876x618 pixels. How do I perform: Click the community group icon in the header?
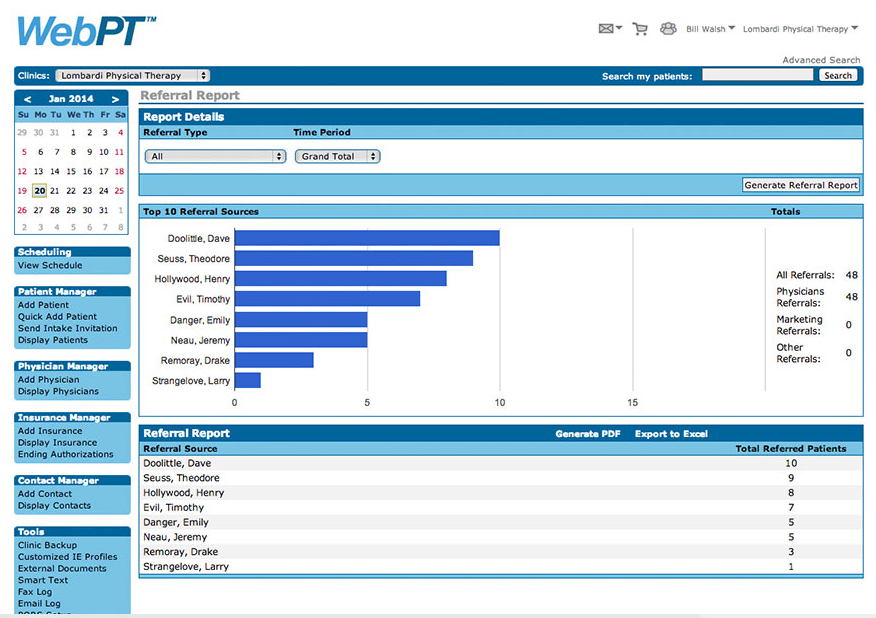(668, 29)
